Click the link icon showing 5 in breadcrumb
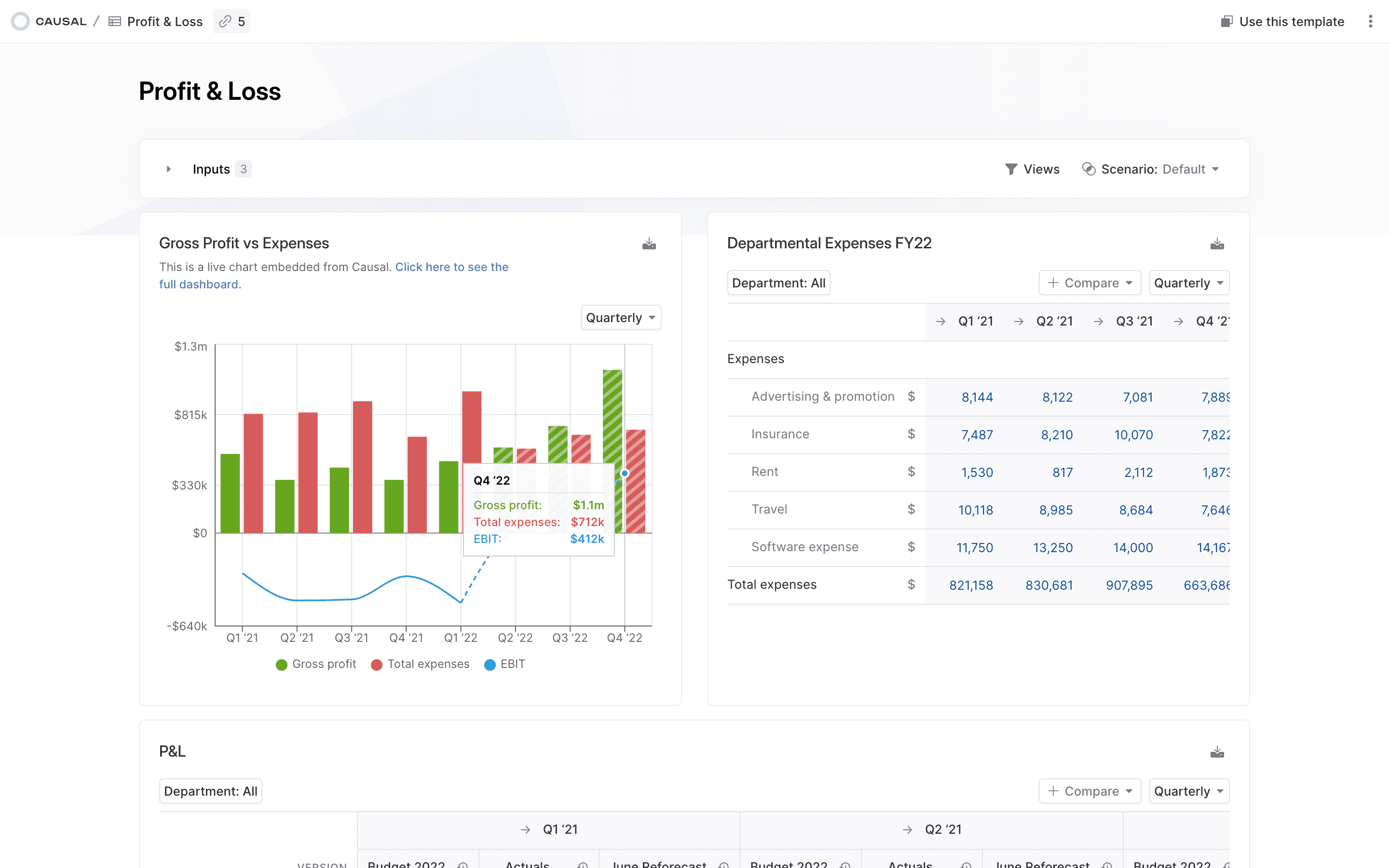The image size is (1389, 868). coord(231,21)
